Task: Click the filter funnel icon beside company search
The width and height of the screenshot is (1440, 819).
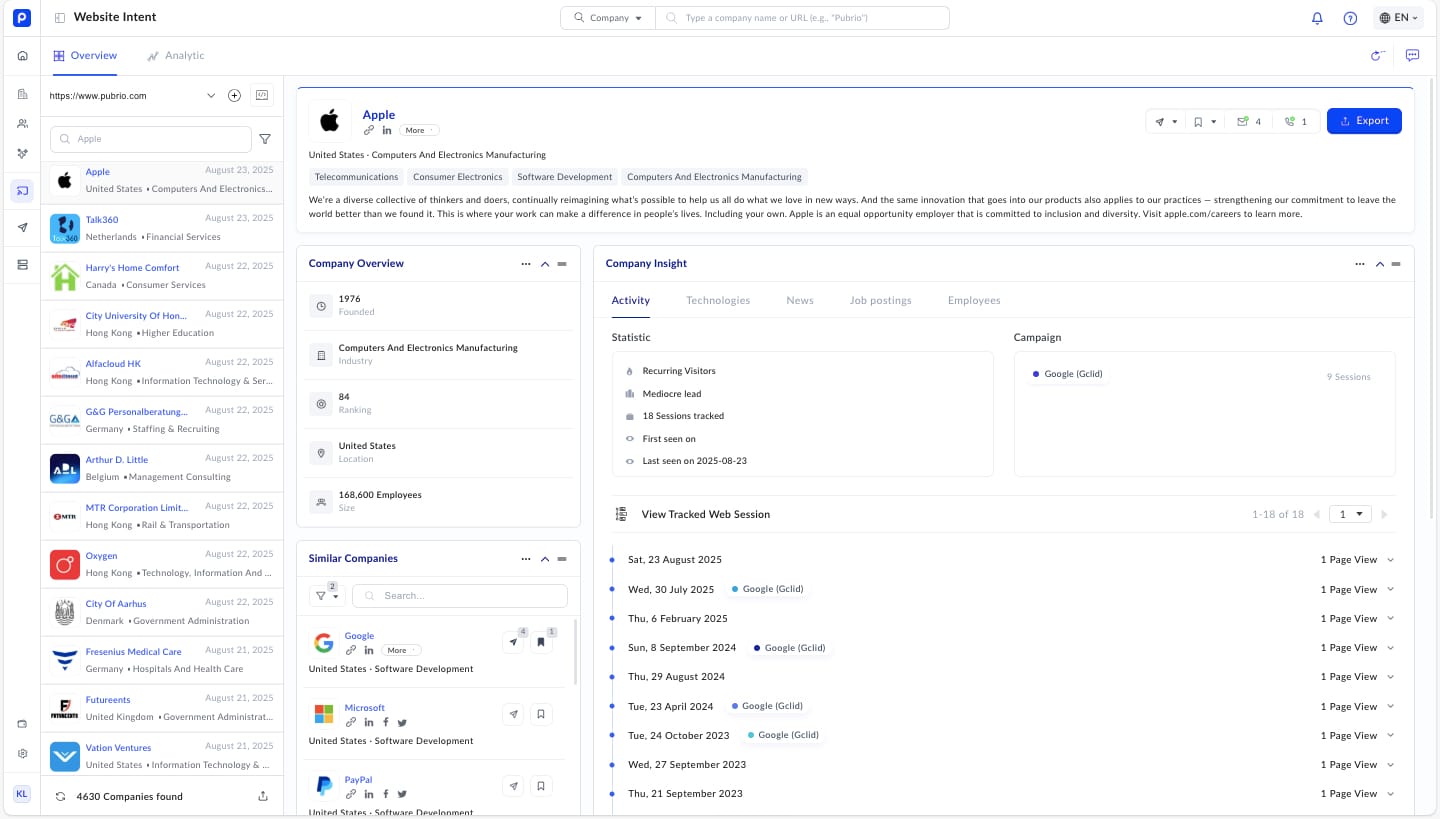Action: point(265,139)
